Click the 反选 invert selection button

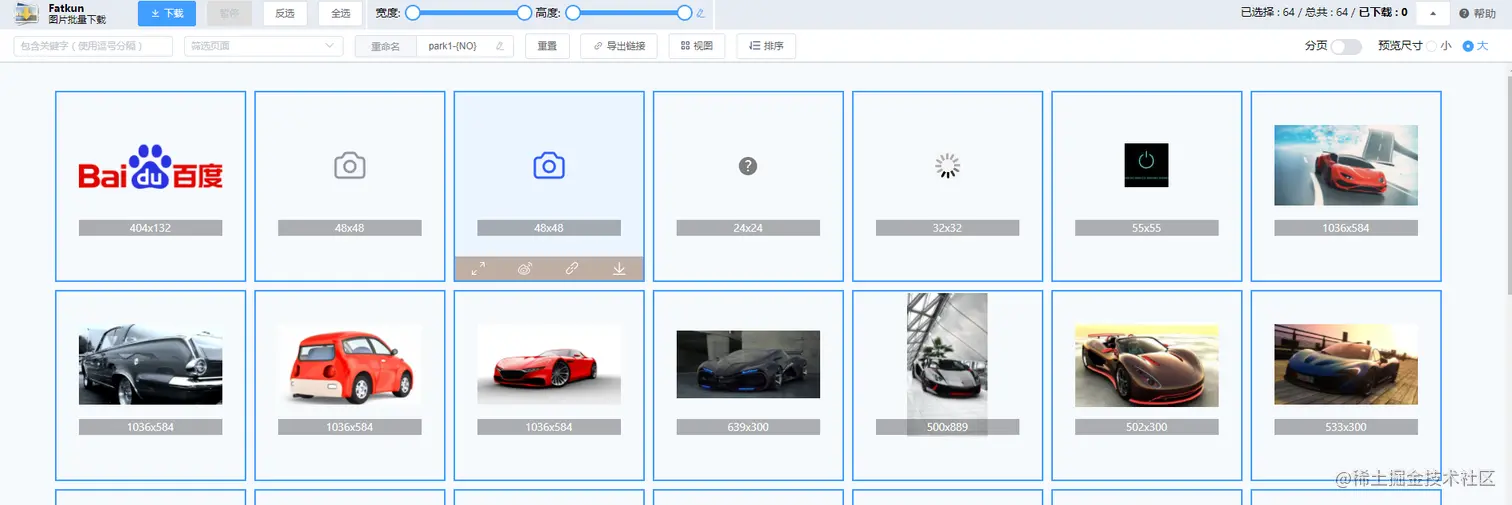tap(285, 13)
